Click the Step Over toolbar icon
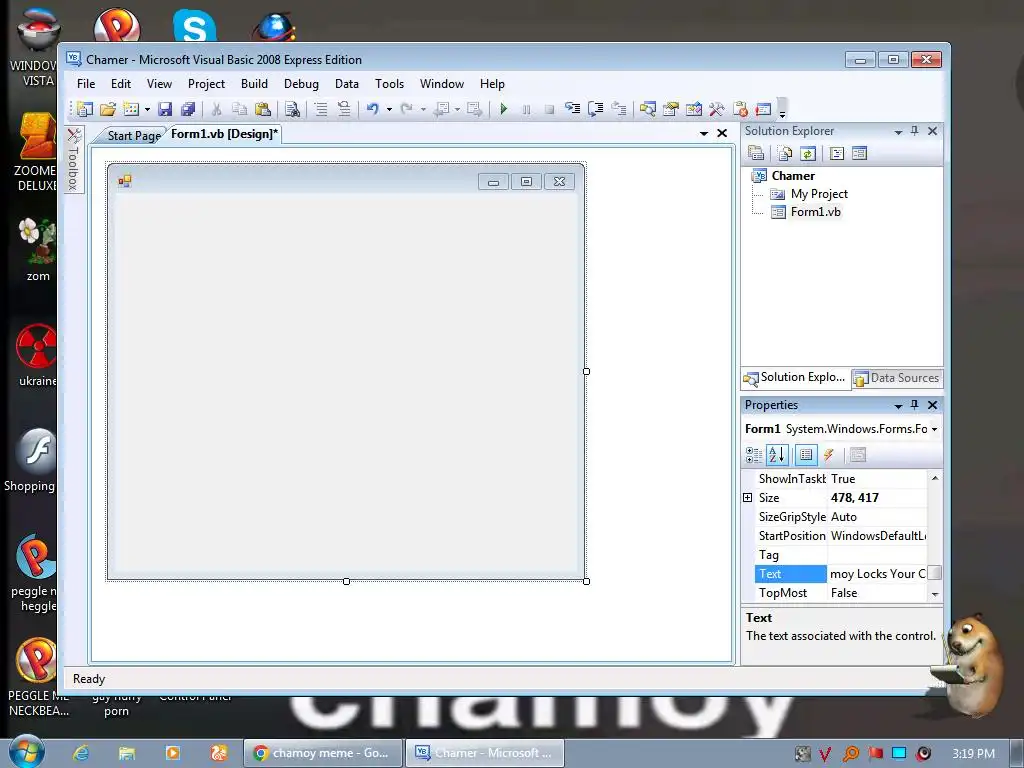 point(596,109)
